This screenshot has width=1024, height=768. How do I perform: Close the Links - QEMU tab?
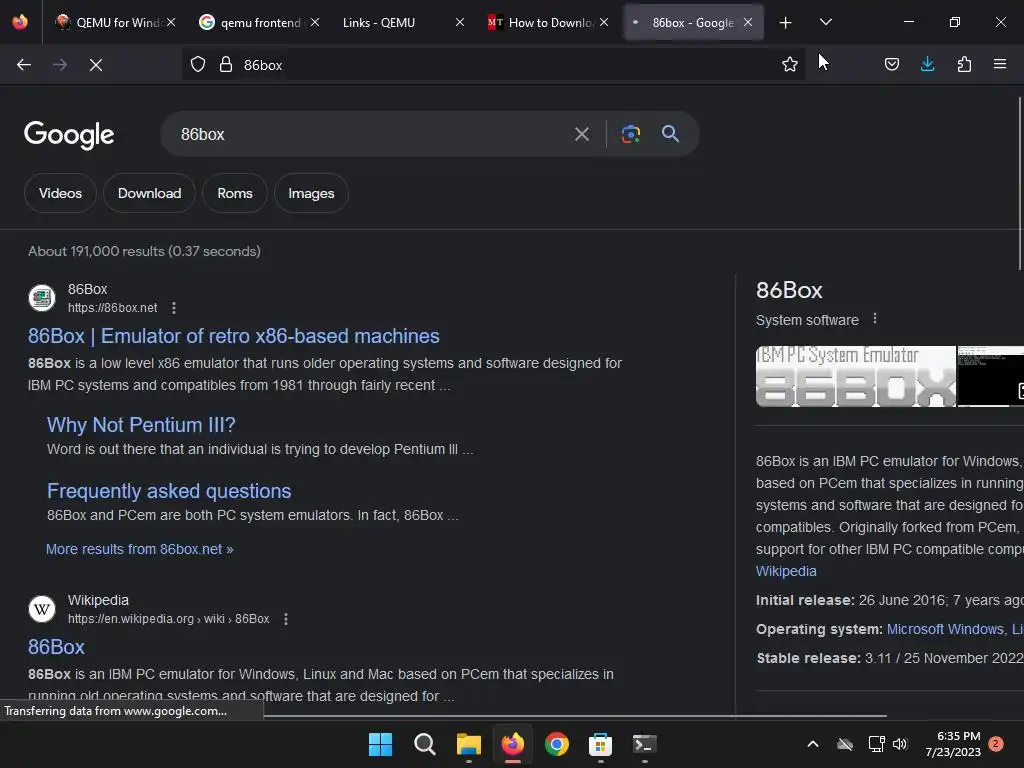click(460, 22)
